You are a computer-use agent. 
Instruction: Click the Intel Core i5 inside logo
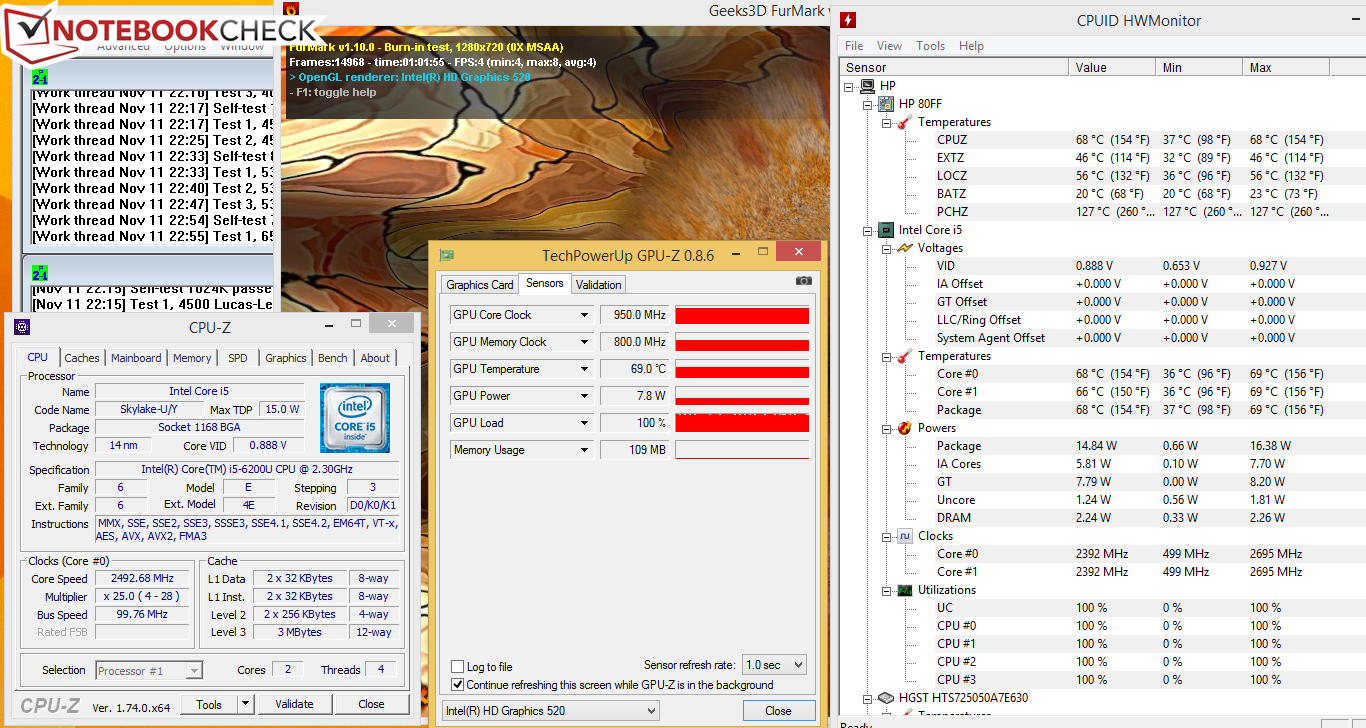[354, 417]
